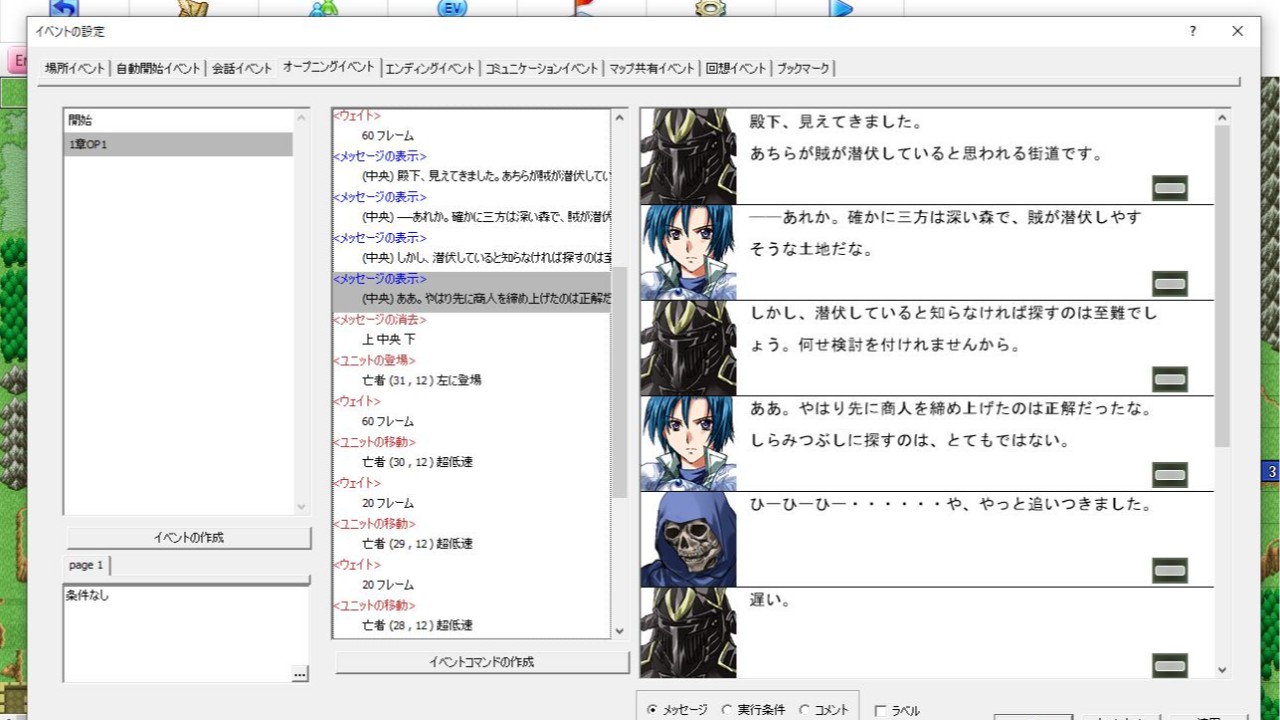Click the event list scroll-up arrow
The width and height of the screenshot is (1280, 720).
pos(302,118)
